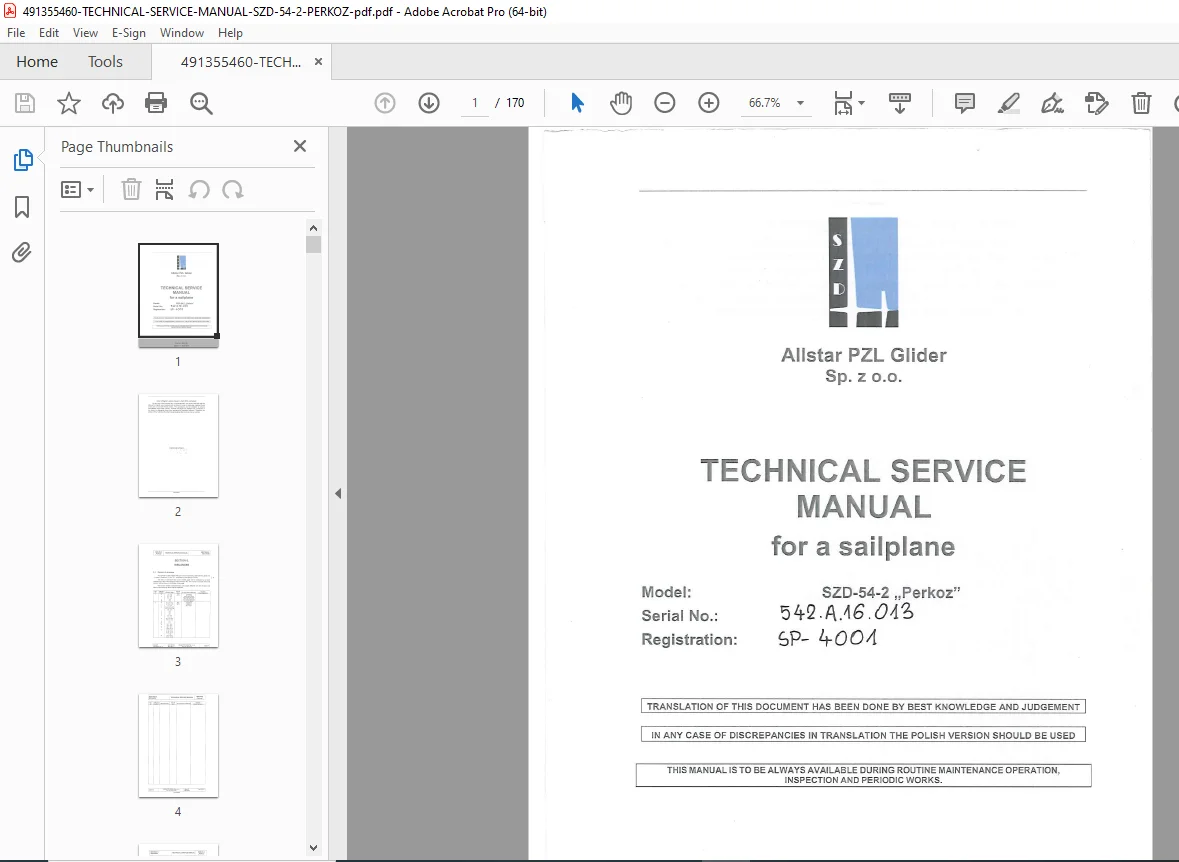Open Attachments paperclip panel

(x=22, y=252)
